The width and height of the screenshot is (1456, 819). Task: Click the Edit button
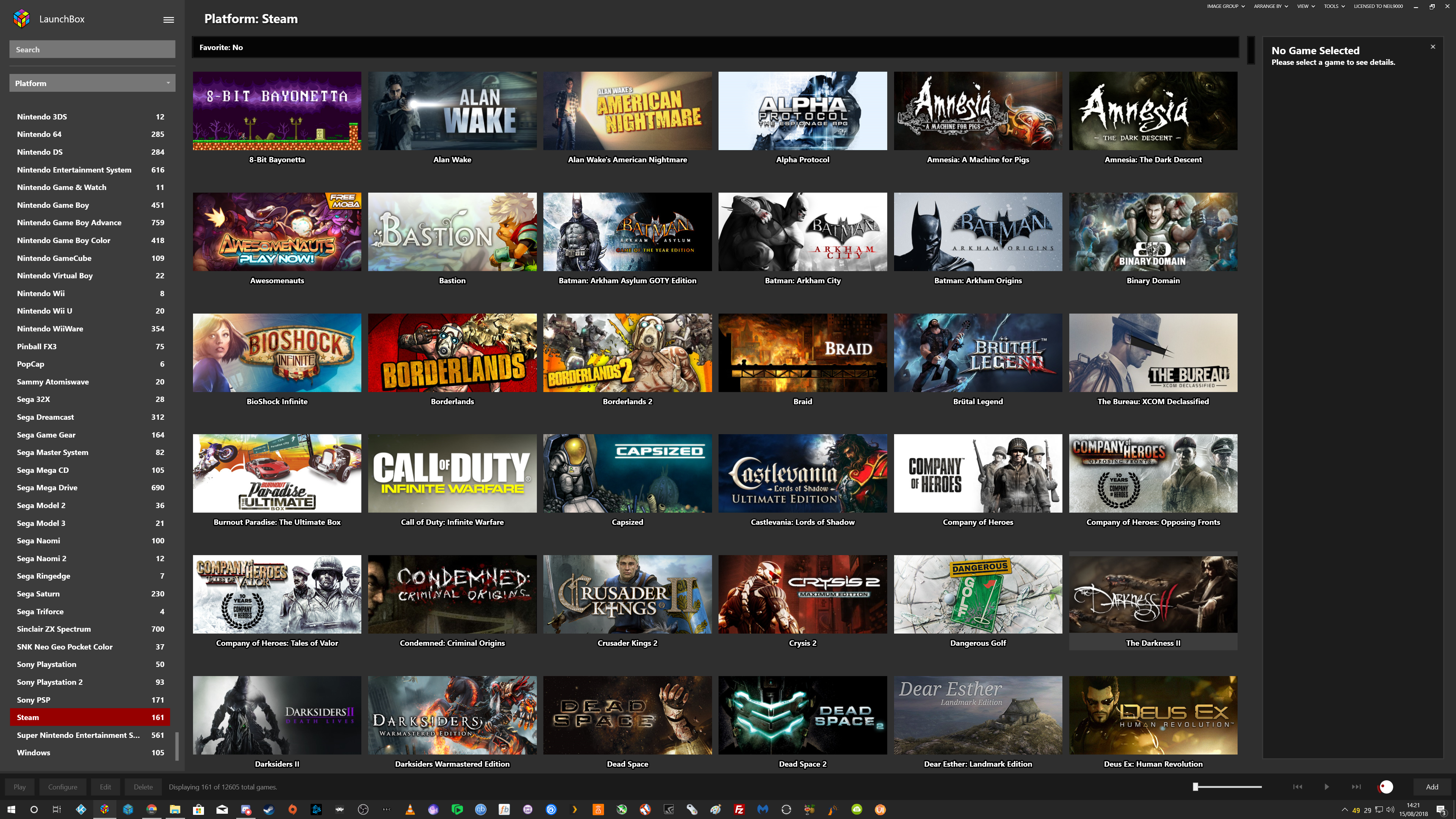point(106,787)
